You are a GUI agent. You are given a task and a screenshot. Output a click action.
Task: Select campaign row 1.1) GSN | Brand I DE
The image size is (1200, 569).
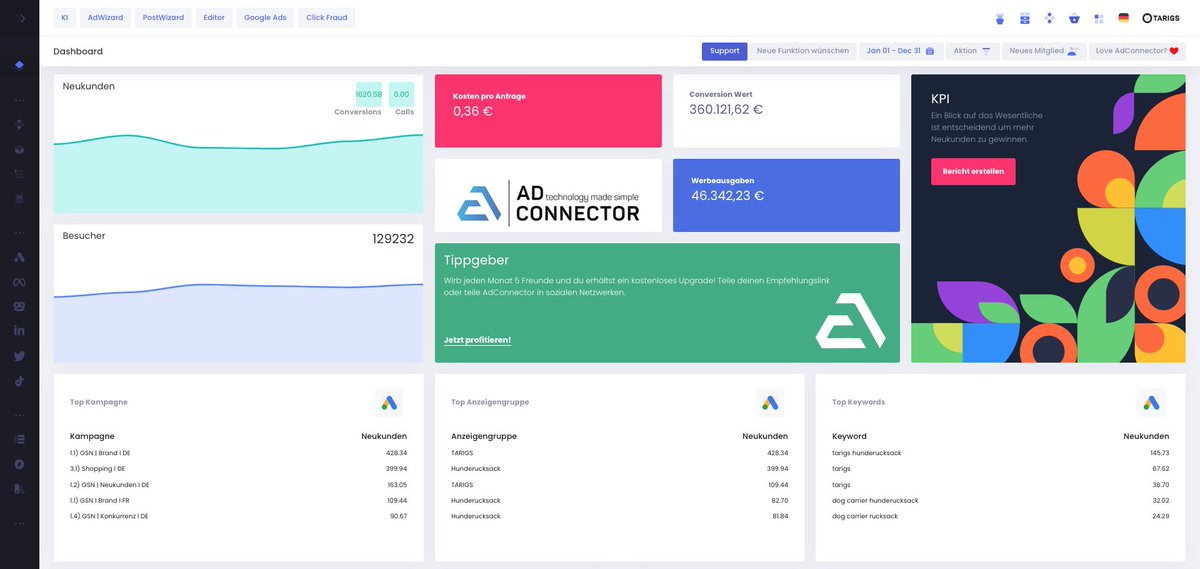pos(238,453)
